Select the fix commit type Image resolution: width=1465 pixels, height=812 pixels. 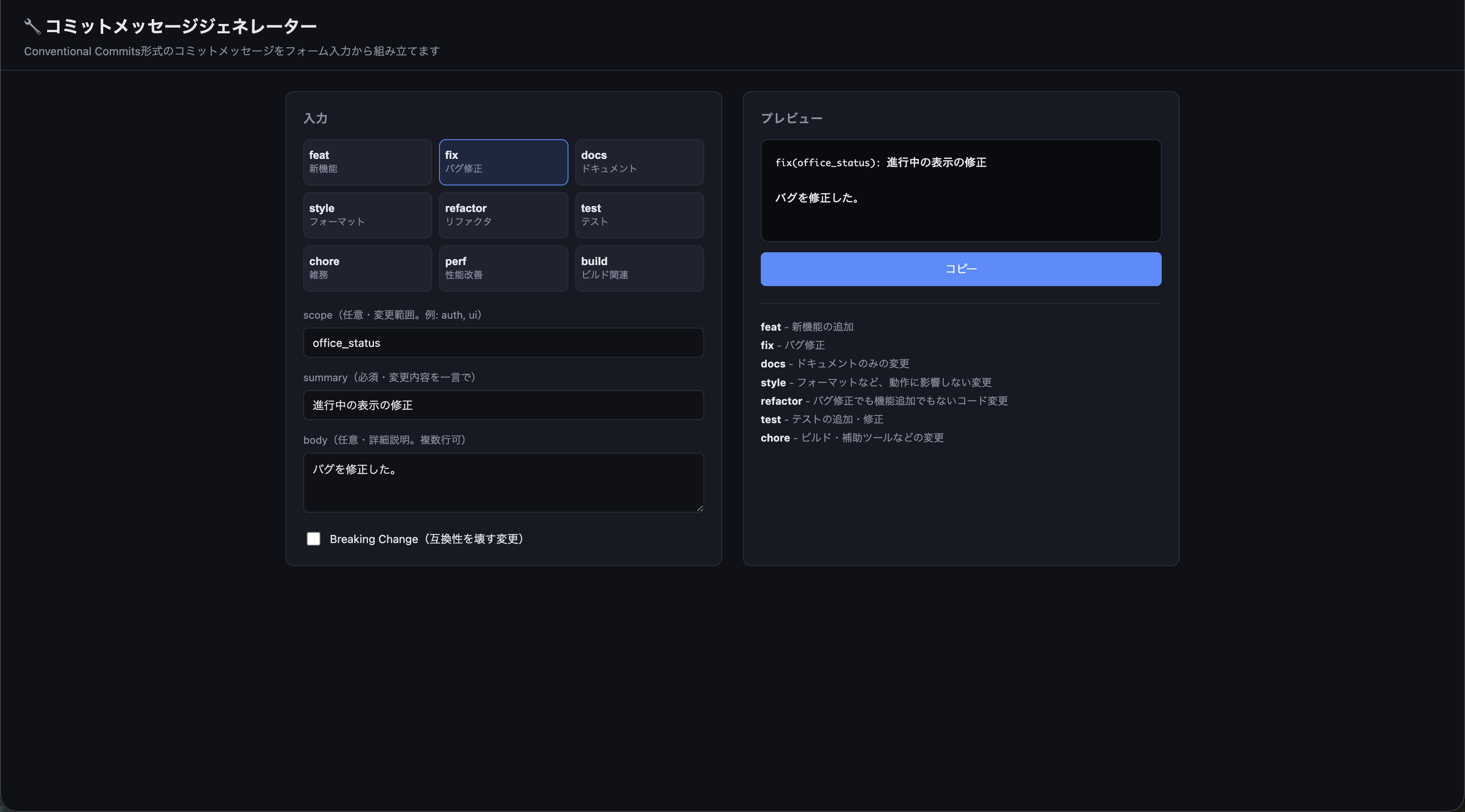click(x=503, y=162)
